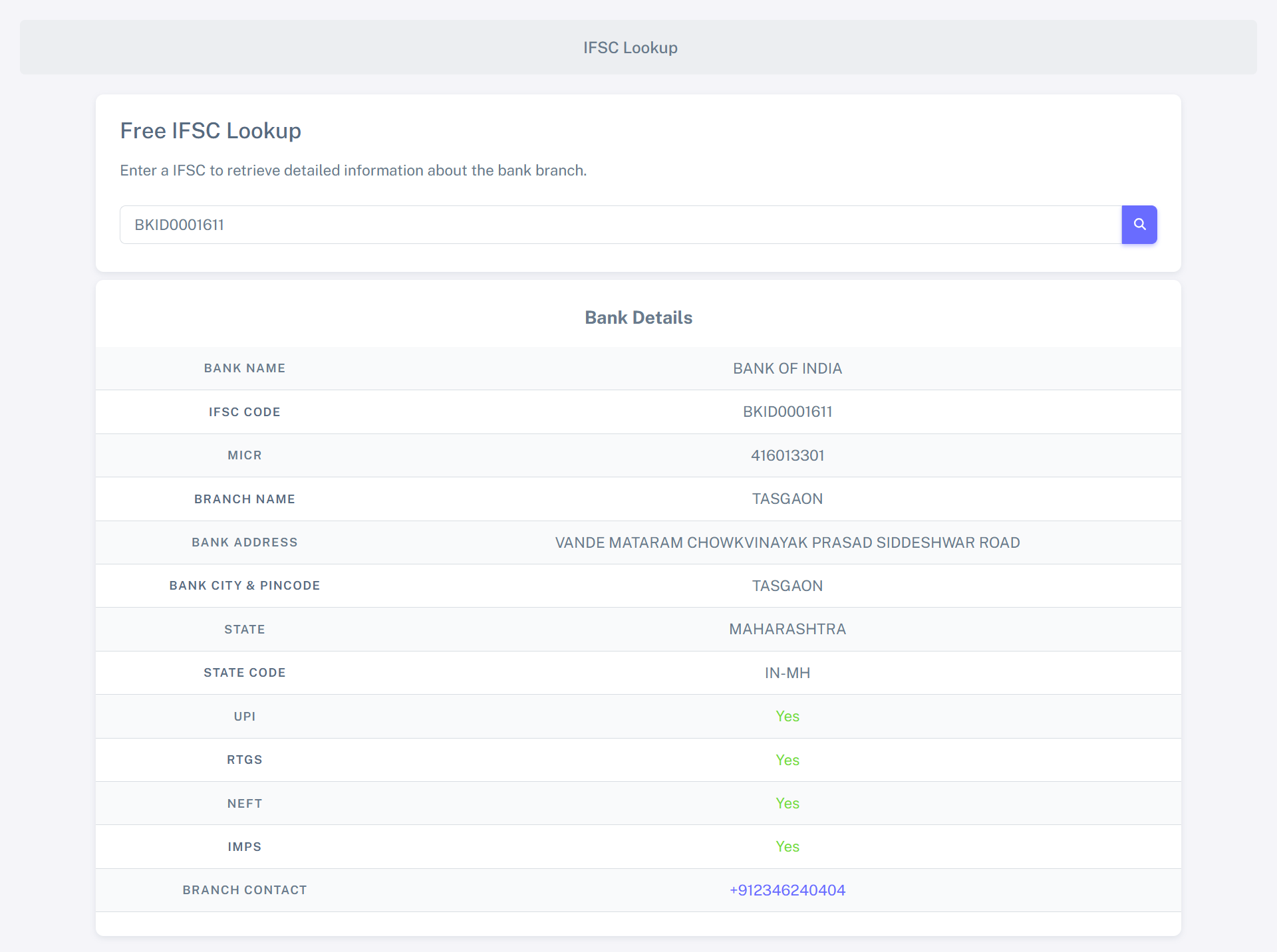
Task: Select the bank address on Siddeshwar Road
Action: click(x=787, y=542)
